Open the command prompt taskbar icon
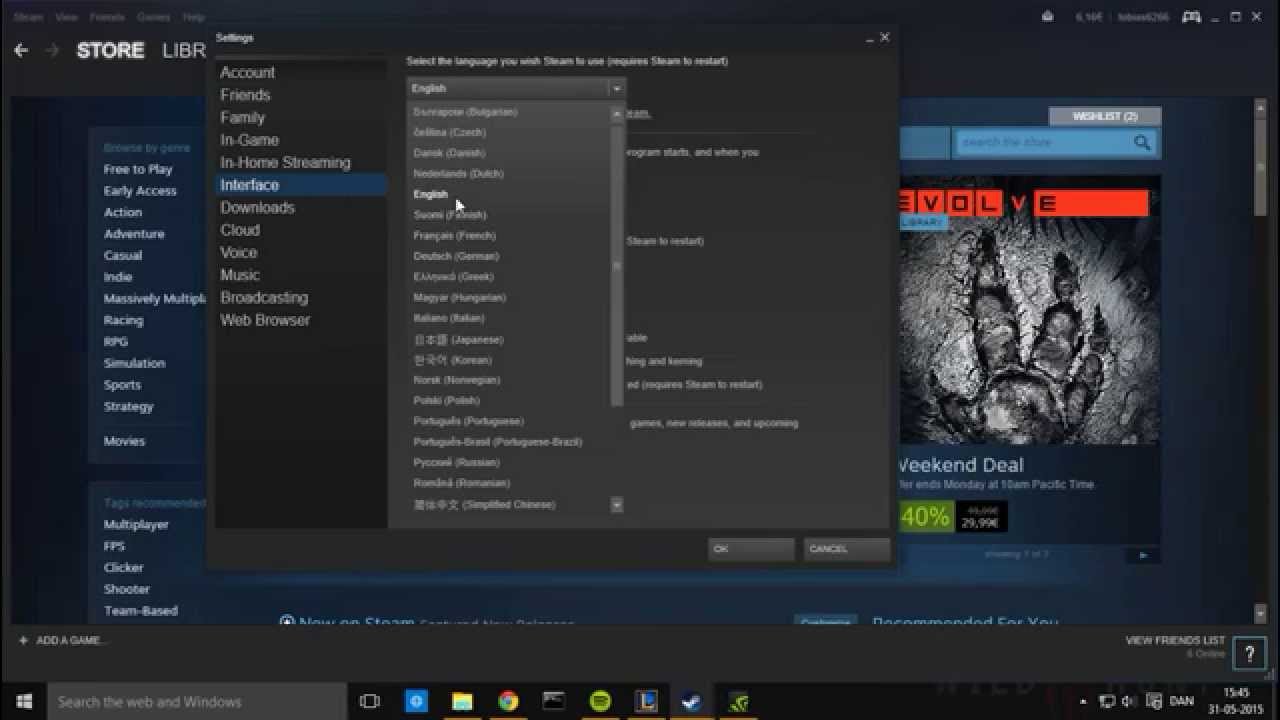The width and height of the screenshot is (1280, 720). click(x=554, y=701)
